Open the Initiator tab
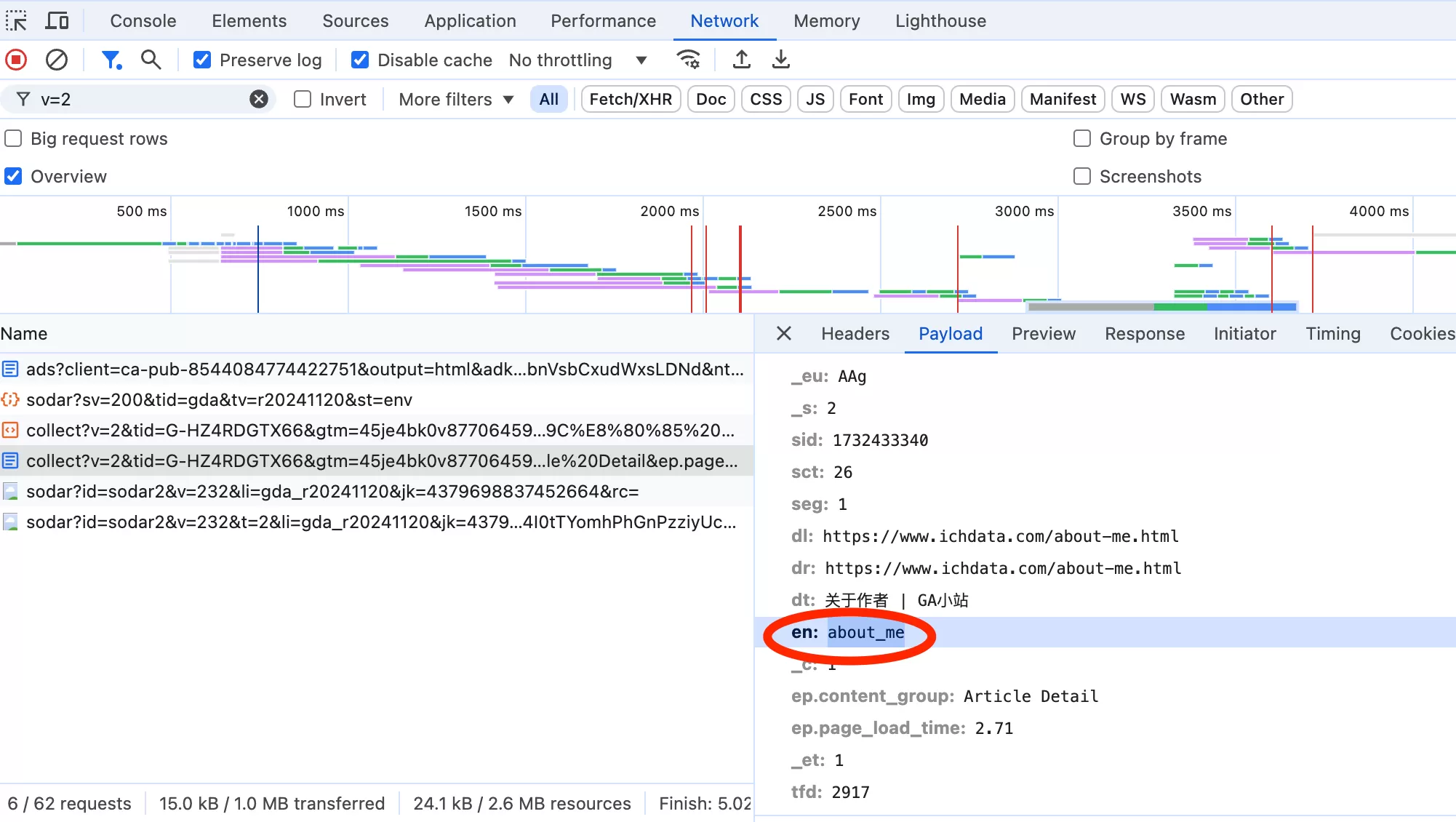The height and width of the screenshot is (822, 1456). pos(1245,333)
